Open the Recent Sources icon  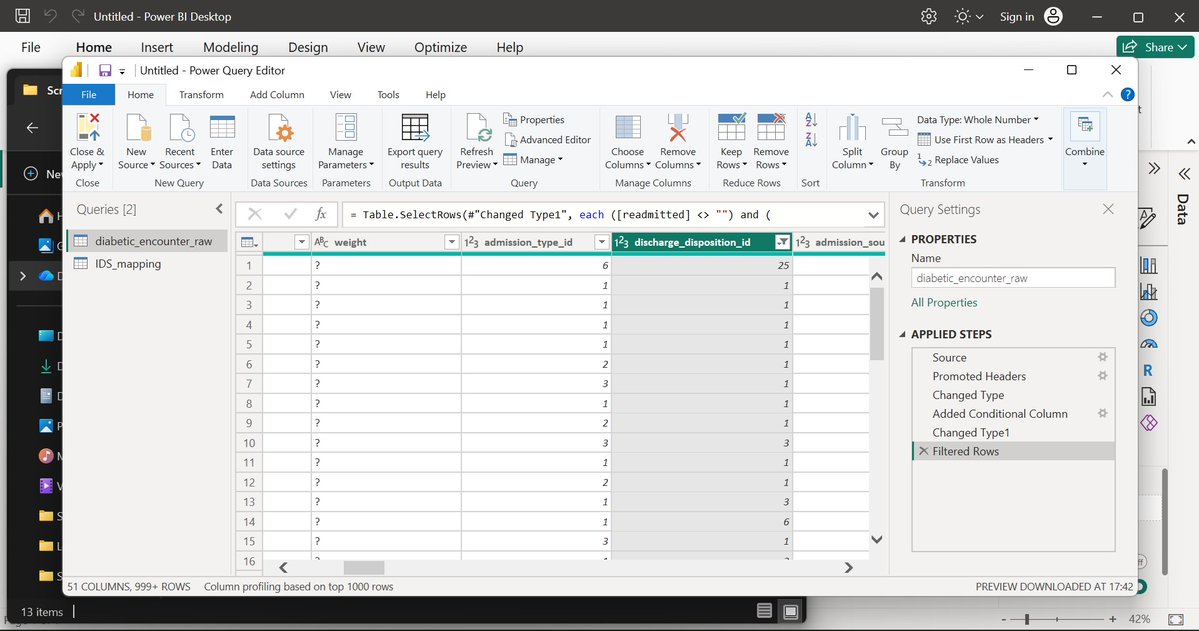pyautogui.click(x=180, y=127)
